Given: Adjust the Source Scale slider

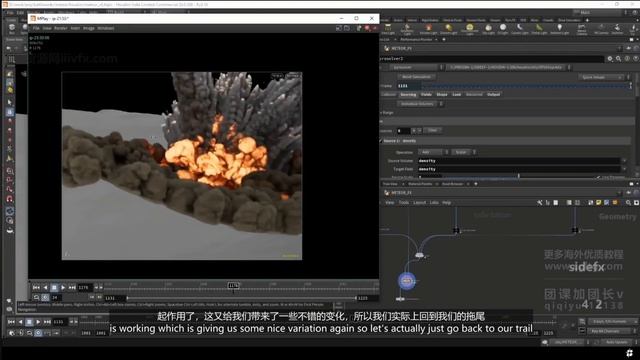Looking at the screenshot, I should coord(518,177).
